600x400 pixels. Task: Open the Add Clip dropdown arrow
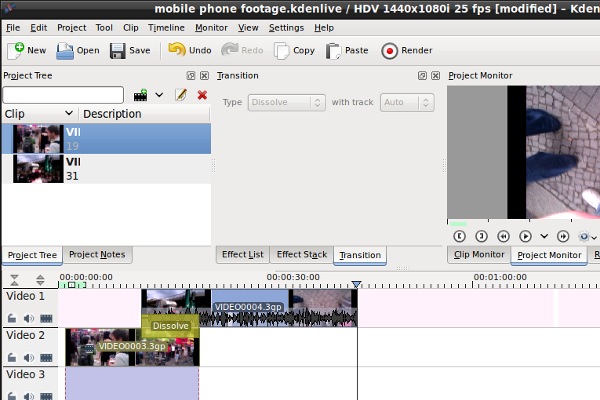pyautogui.click(x=159, y=95)
